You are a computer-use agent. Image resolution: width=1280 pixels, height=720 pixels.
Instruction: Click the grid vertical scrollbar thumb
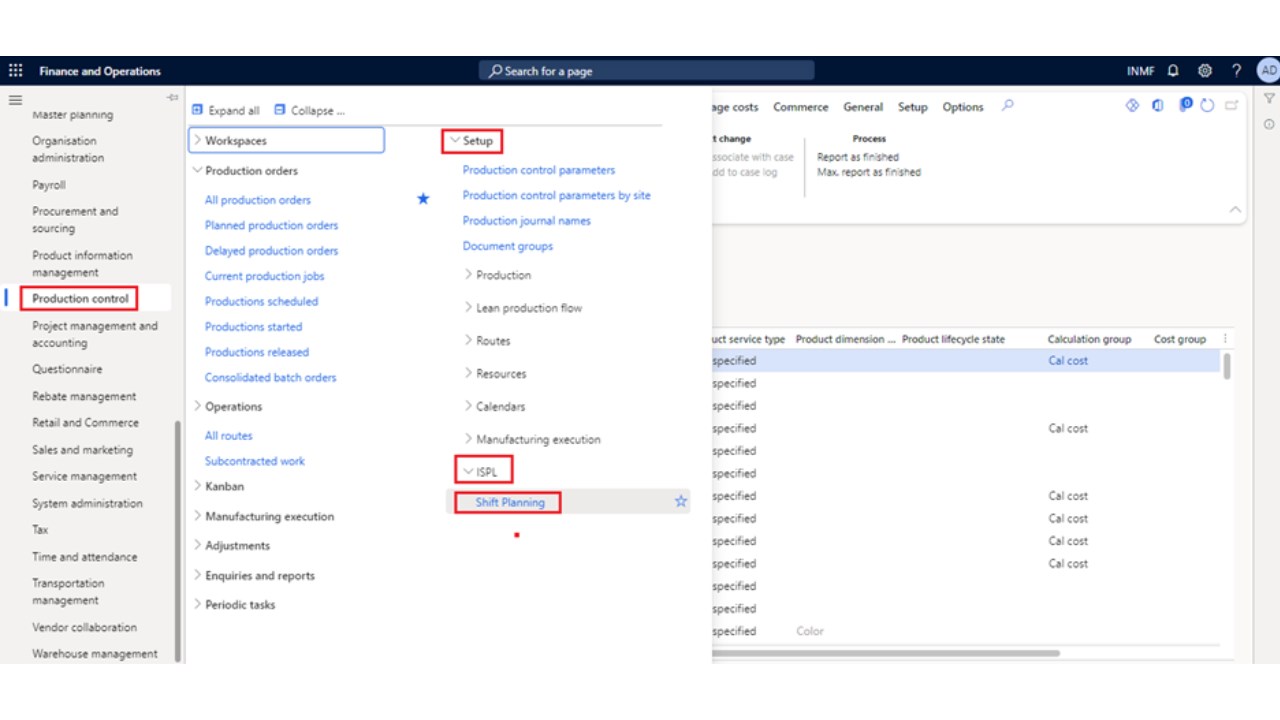(x=1227, y=365)
